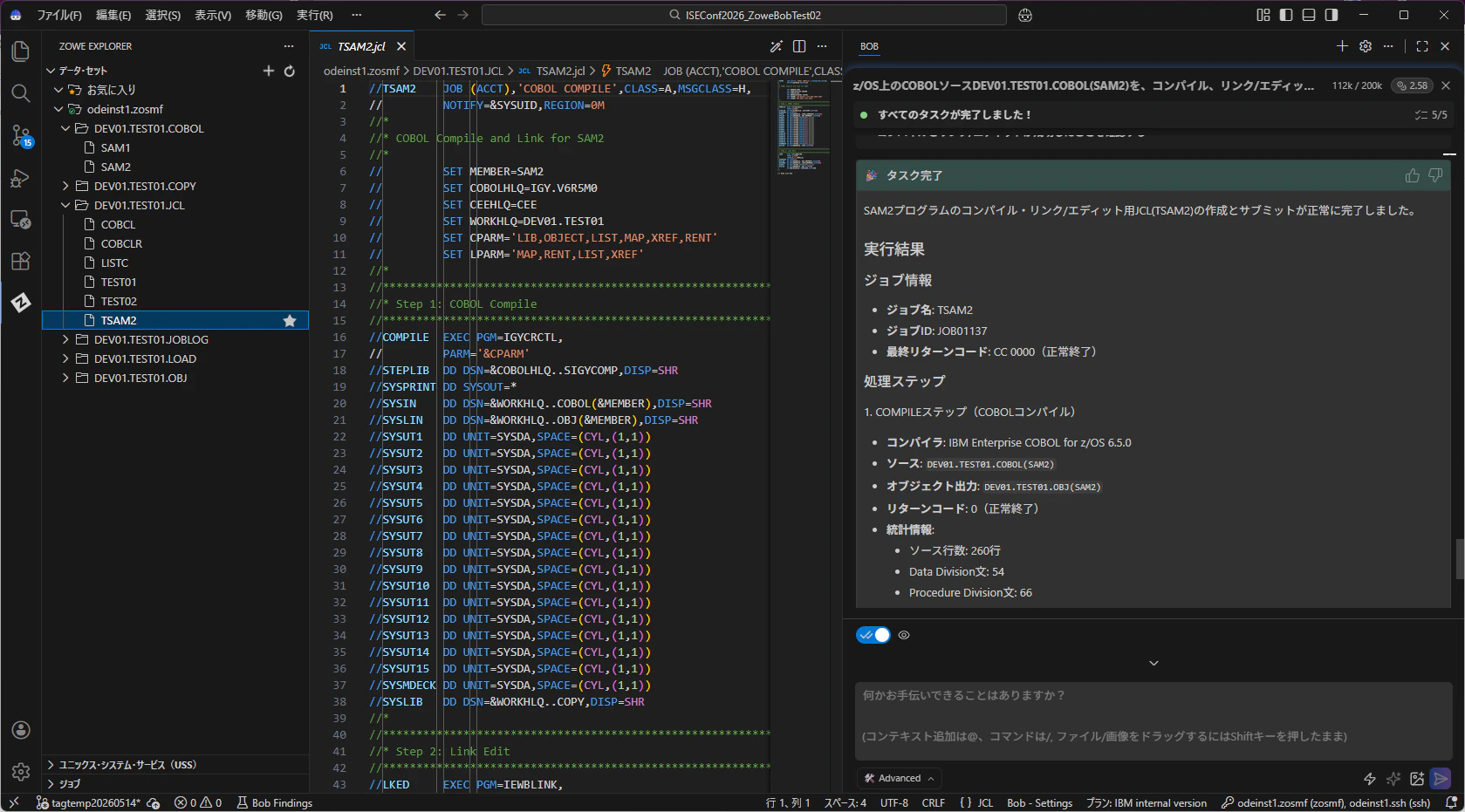
Task: Expand the DEV01.TEST01.LOAD data set
Action: [65, 358]
